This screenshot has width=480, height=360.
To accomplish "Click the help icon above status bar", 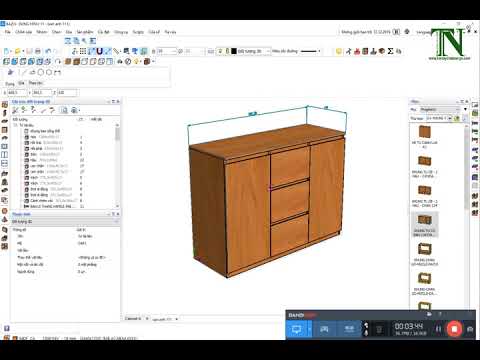I will 7,329.
